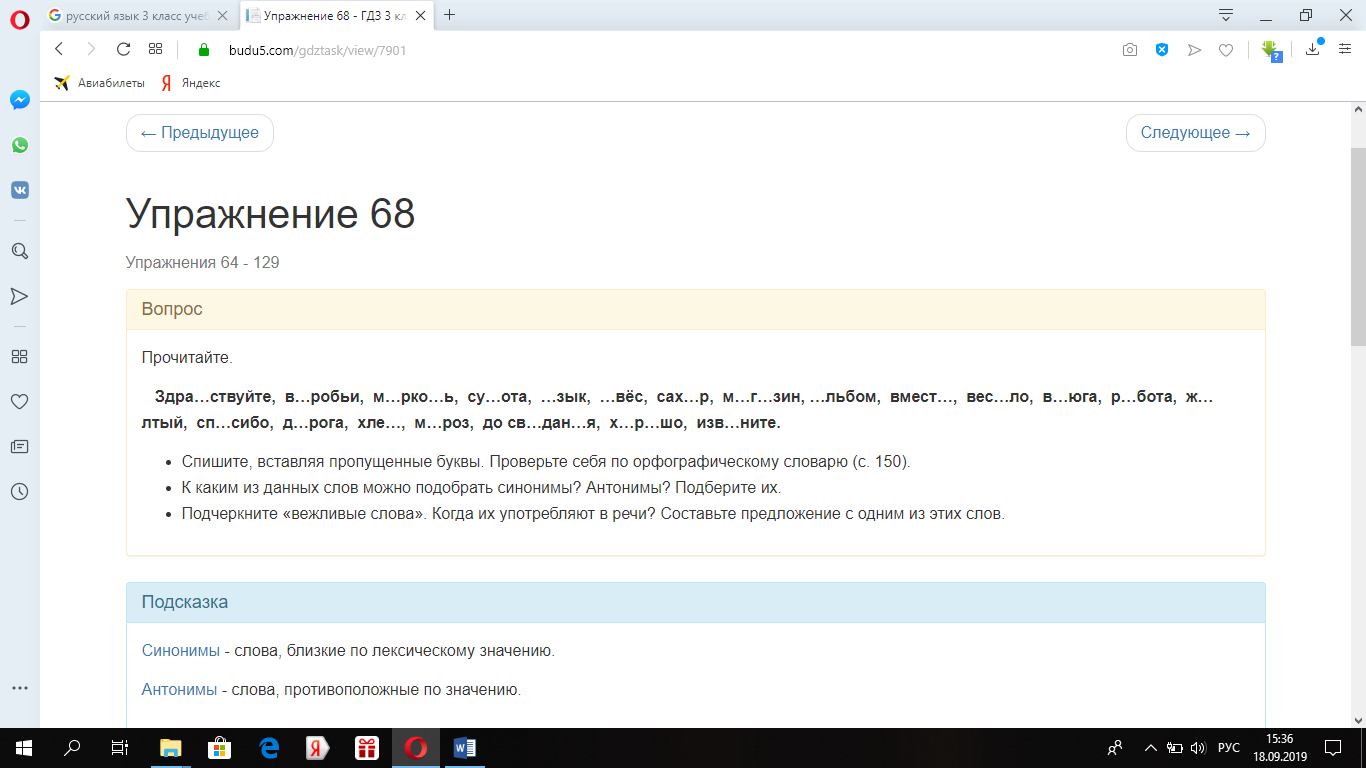Add page to bookmarks with the heart

click(x=1226, y=50)
